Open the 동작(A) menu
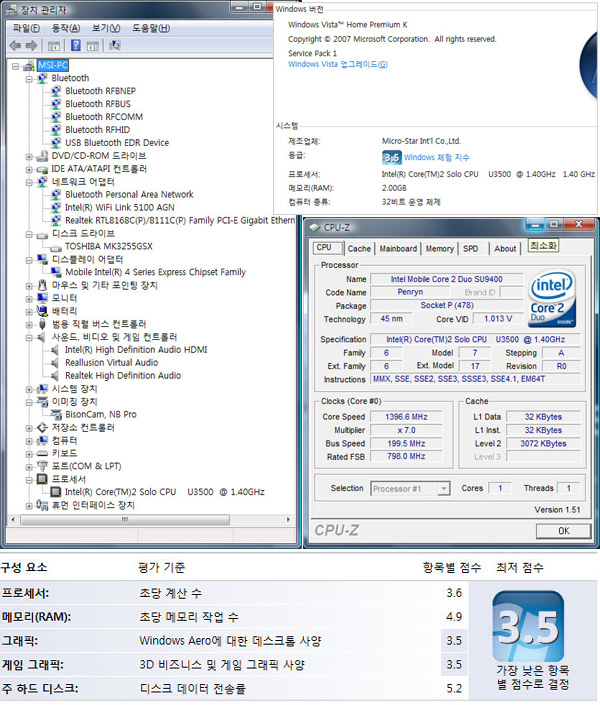Image resolution: width=600 pixels, height=705 pixels. click(x=66, y=28)
